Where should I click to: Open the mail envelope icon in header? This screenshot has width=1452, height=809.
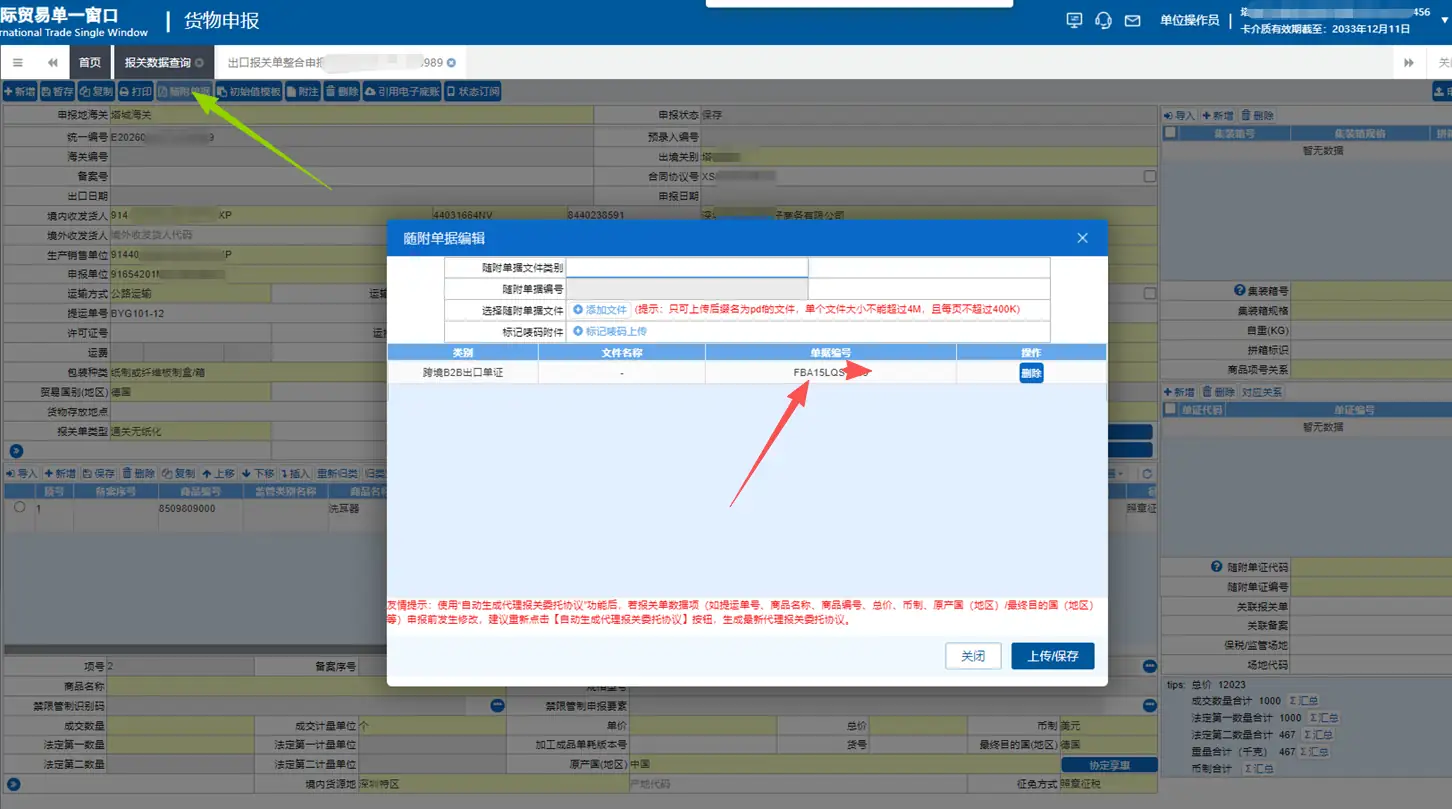click(x=1132, y=20)
